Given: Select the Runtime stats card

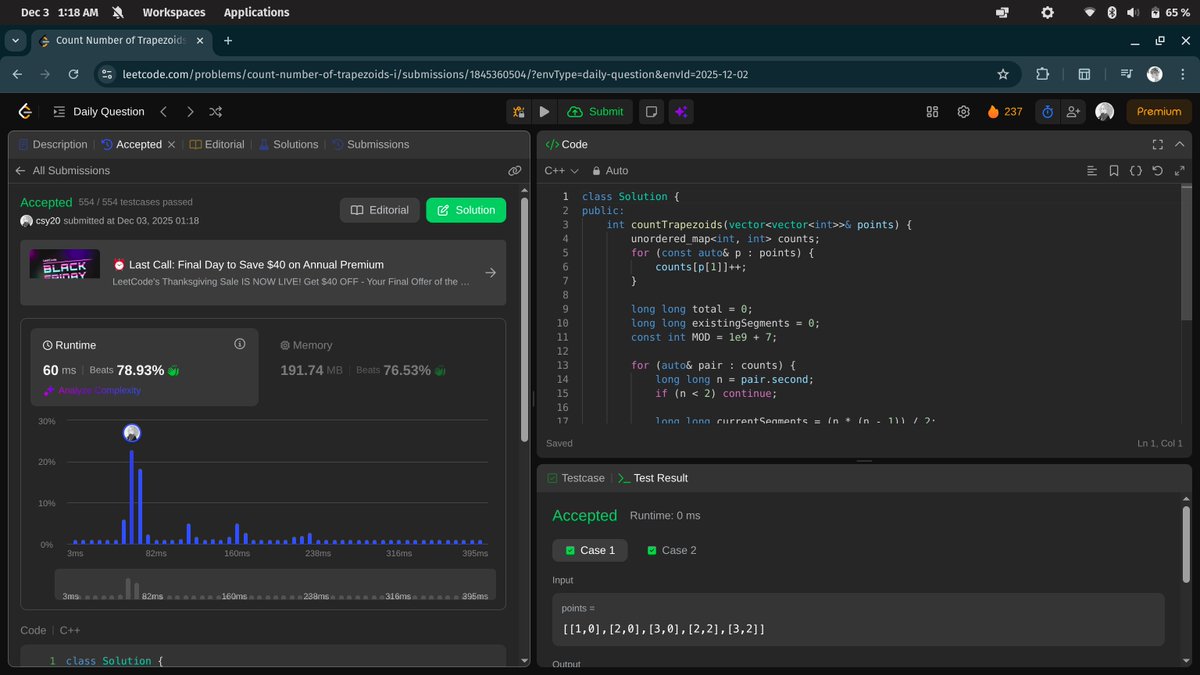Looking at the screenshot, I should click(x=144, y=367).
